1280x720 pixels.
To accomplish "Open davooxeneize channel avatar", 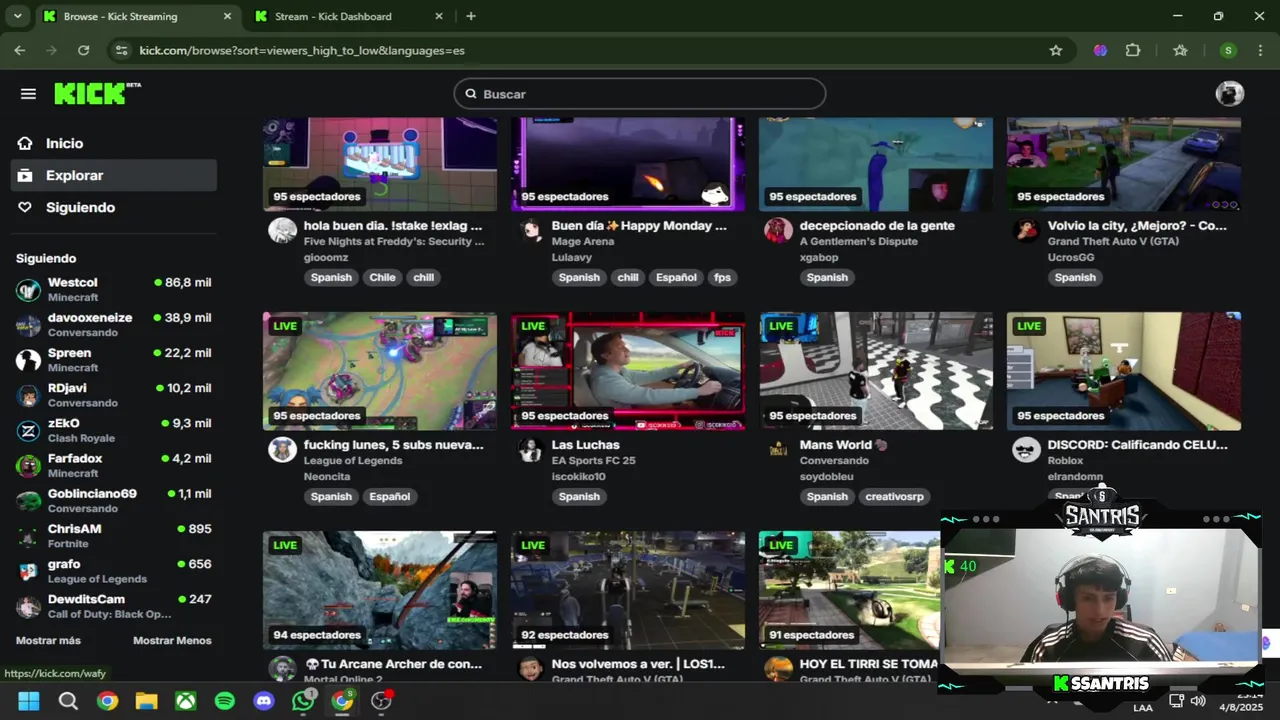I will point(29,325).
